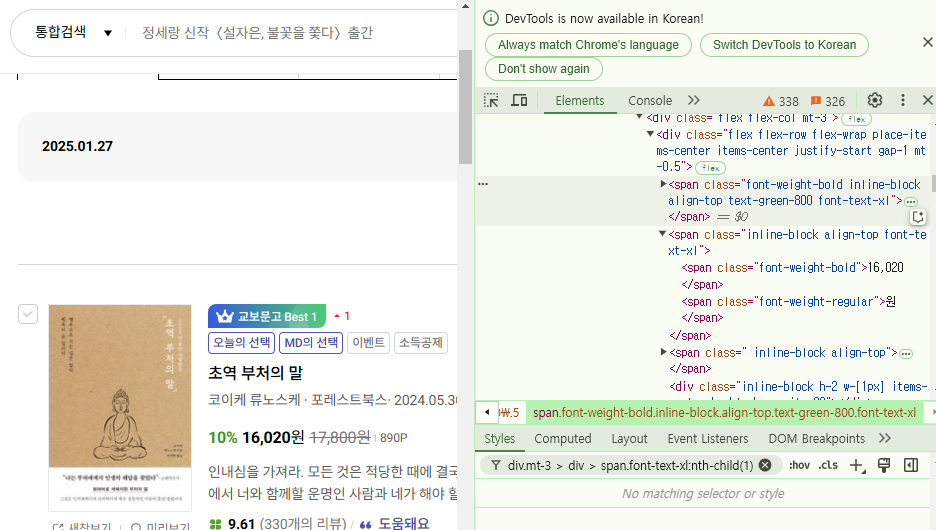Add new style rule plus icon
936x530 pixels.
(x=857, y=466)
